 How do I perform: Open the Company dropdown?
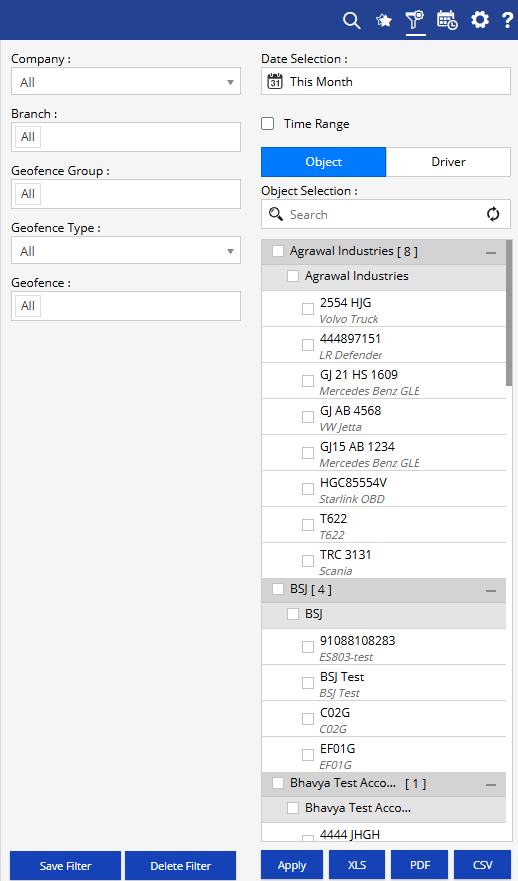tap(126, 81)
